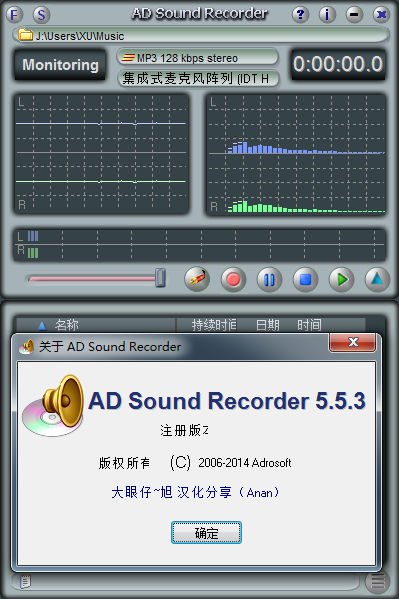
Task: Click the small speaker icon in dialog title bar
Action: click(26, 346)
